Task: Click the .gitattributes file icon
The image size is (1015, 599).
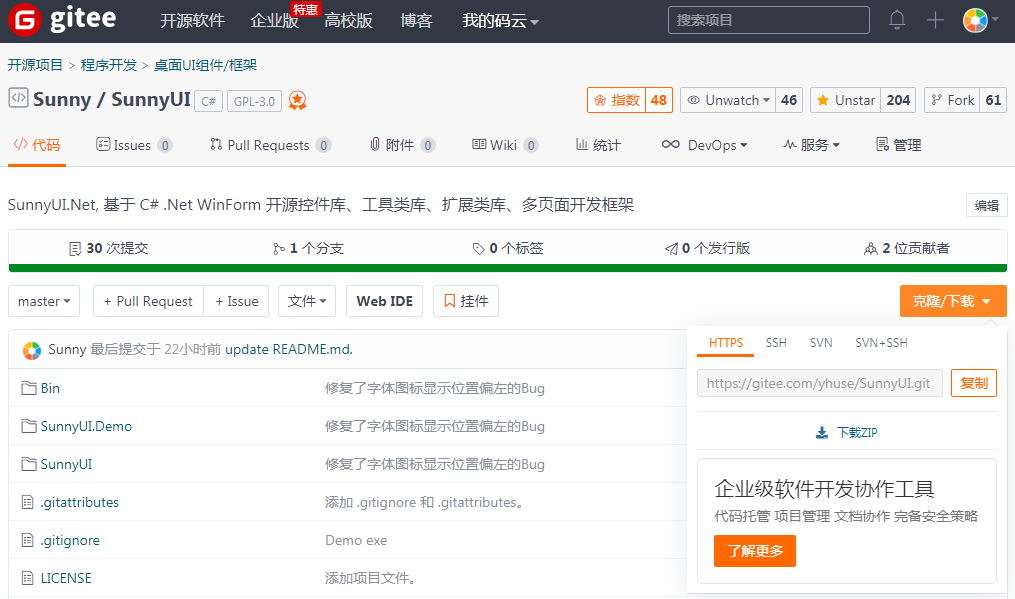Action: tap(27, 502)
